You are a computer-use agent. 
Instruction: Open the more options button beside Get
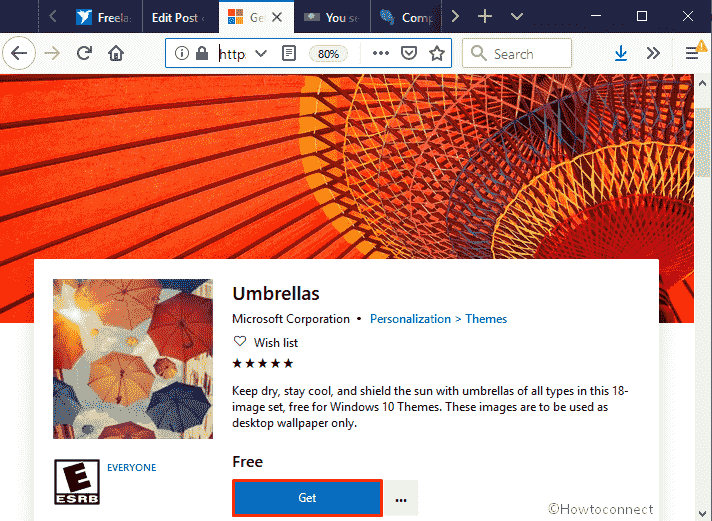[401, 499]
